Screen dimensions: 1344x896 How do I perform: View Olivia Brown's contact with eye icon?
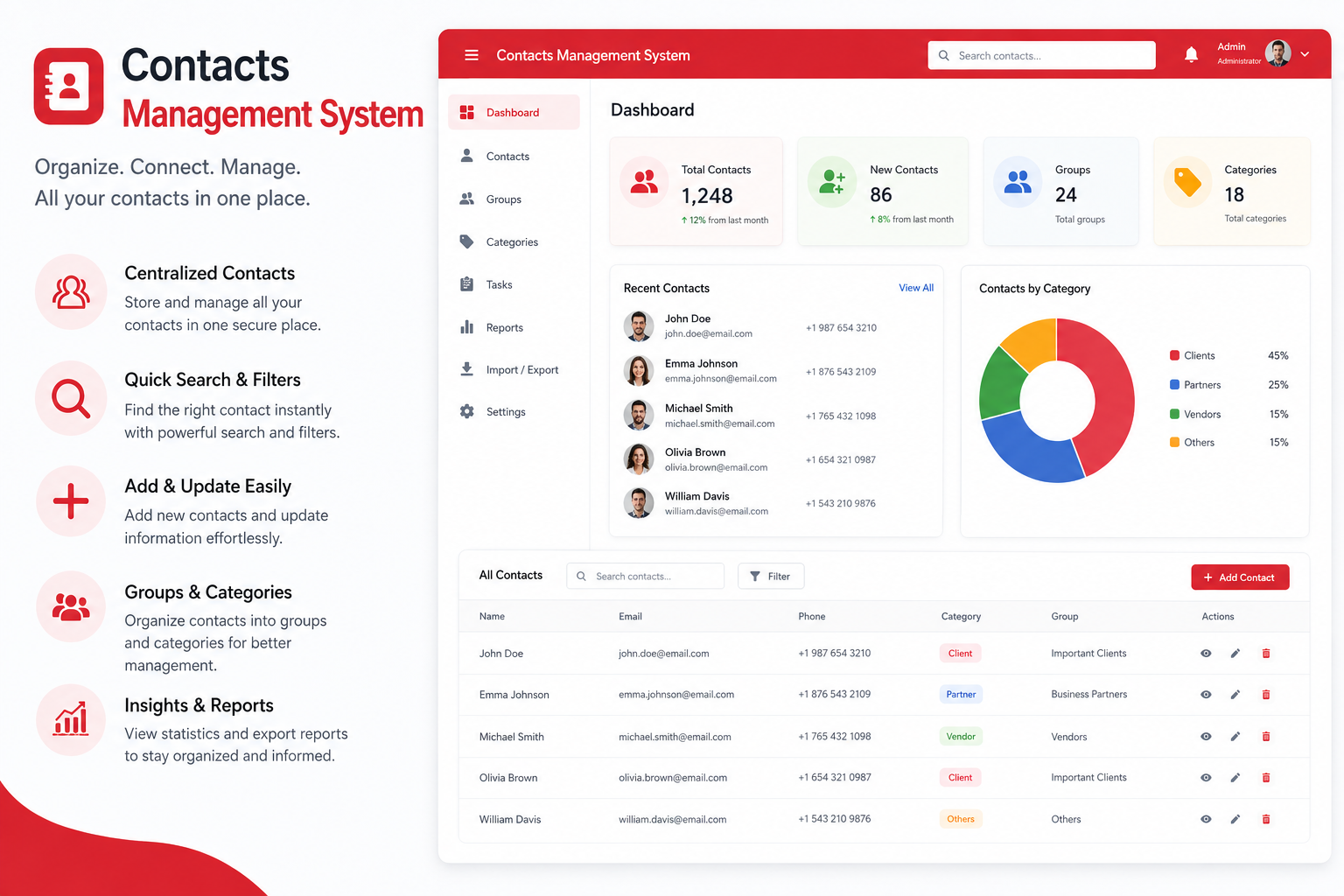point(1206,778)
